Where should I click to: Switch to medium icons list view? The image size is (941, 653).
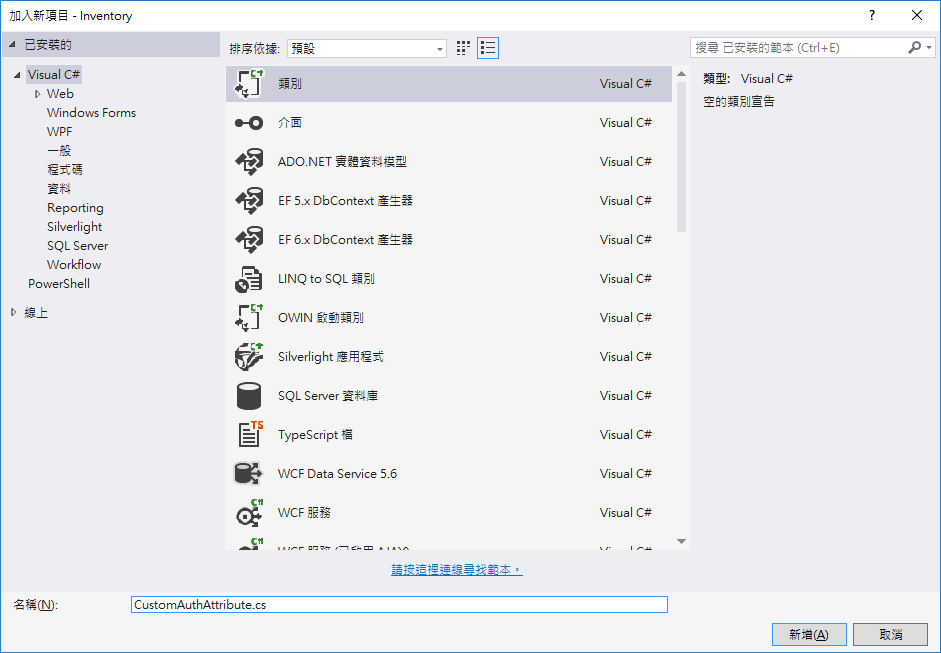pyautogui.click(x=488, y=48)
